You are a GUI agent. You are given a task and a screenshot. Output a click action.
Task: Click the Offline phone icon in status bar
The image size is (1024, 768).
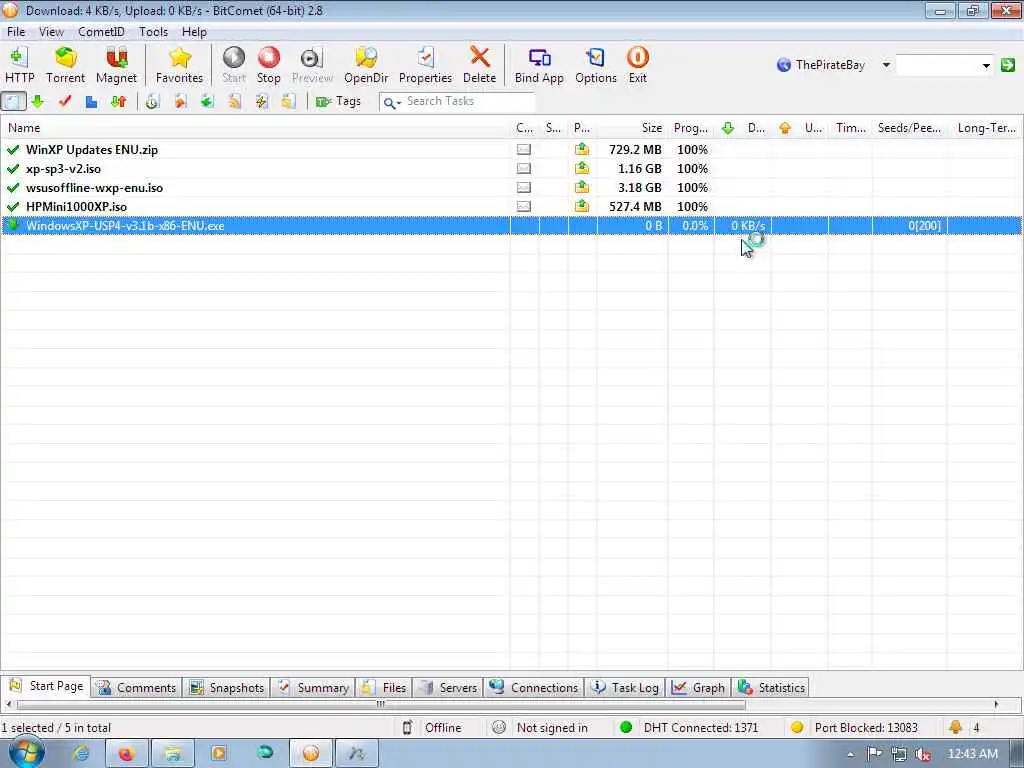[407, 727]
